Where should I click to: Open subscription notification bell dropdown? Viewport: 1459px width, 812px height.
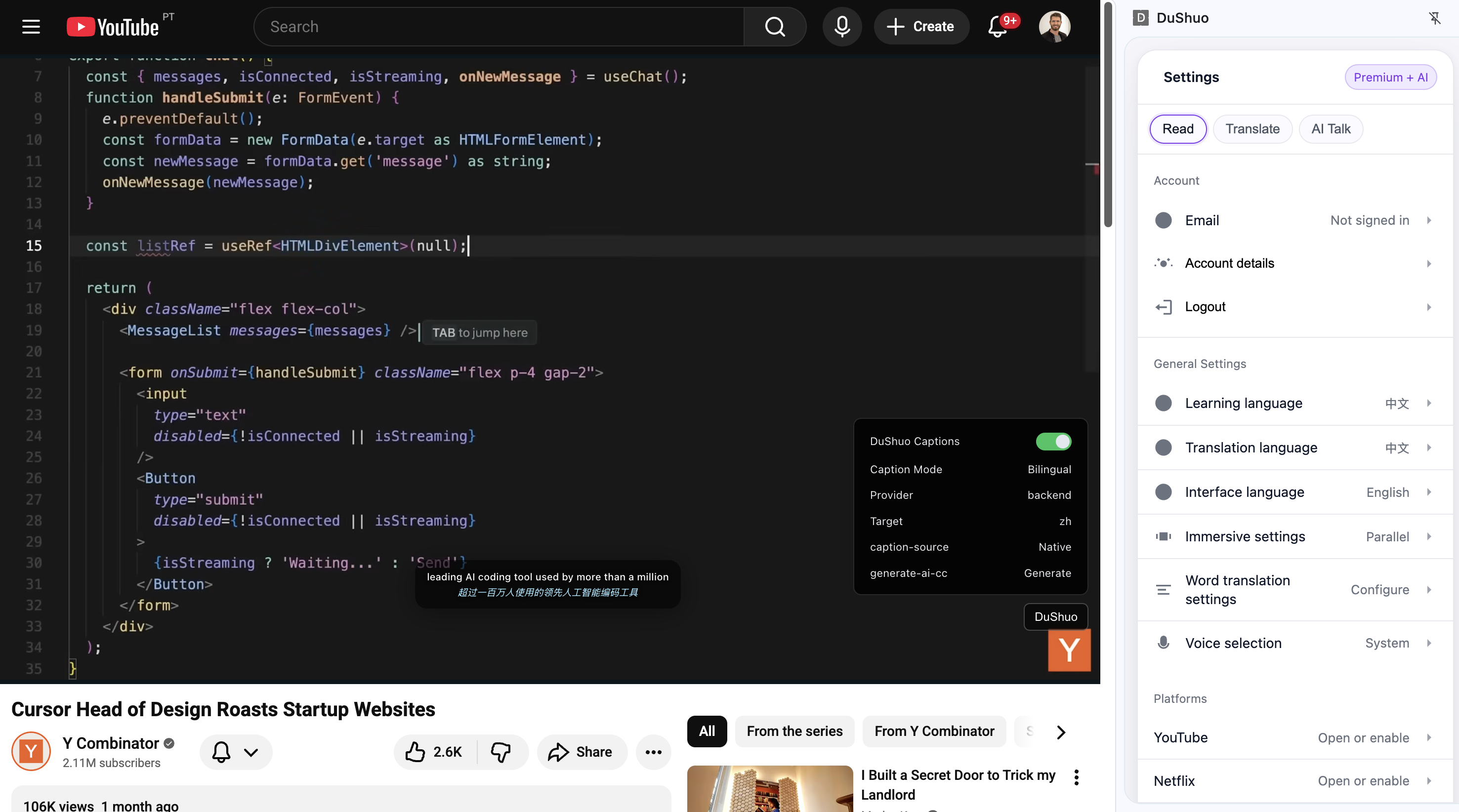coord(236,752)
